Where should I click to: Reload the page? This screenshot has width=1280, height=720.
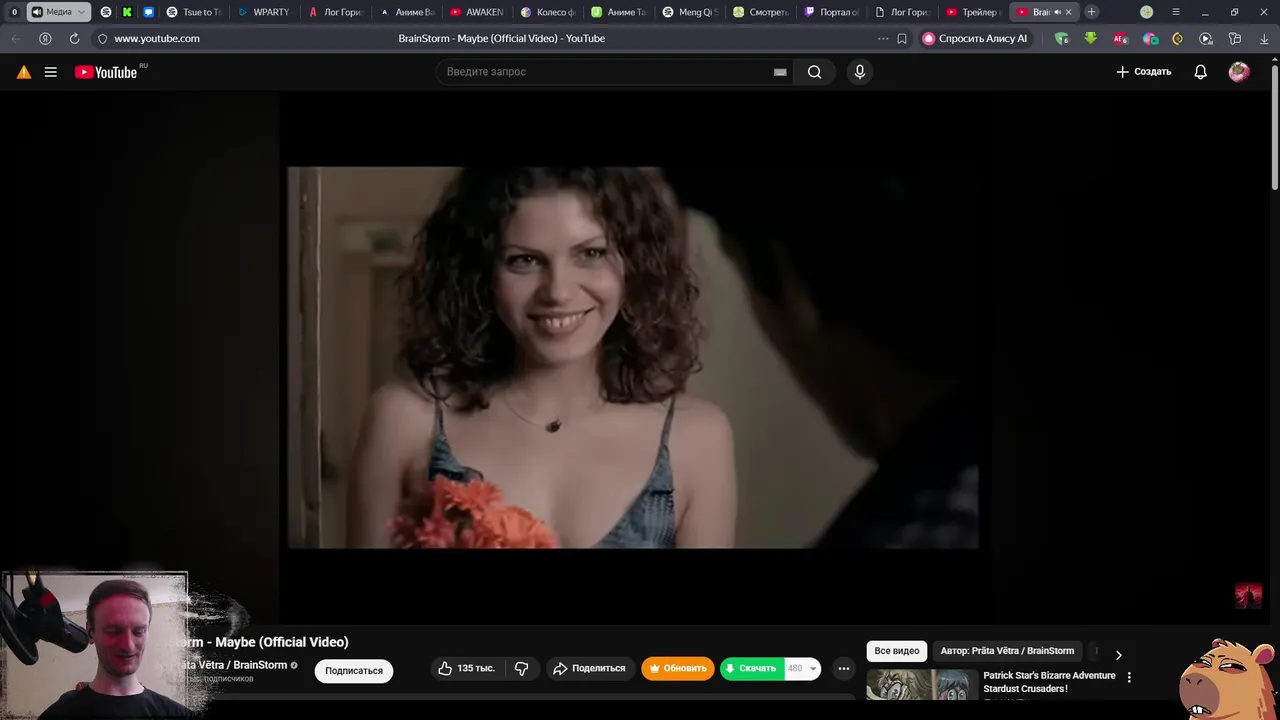coord(74,38)
